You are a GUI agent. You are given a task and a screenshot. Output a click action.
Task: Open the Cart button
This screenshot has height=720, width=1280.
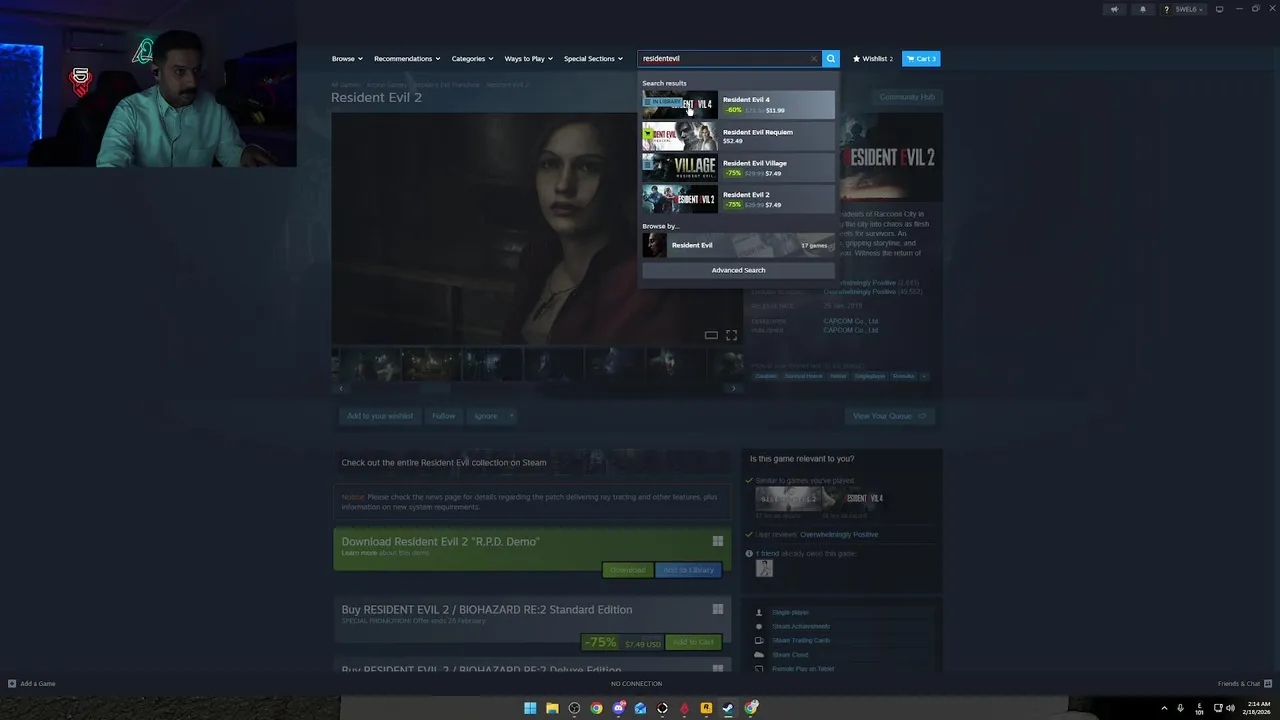921,59
